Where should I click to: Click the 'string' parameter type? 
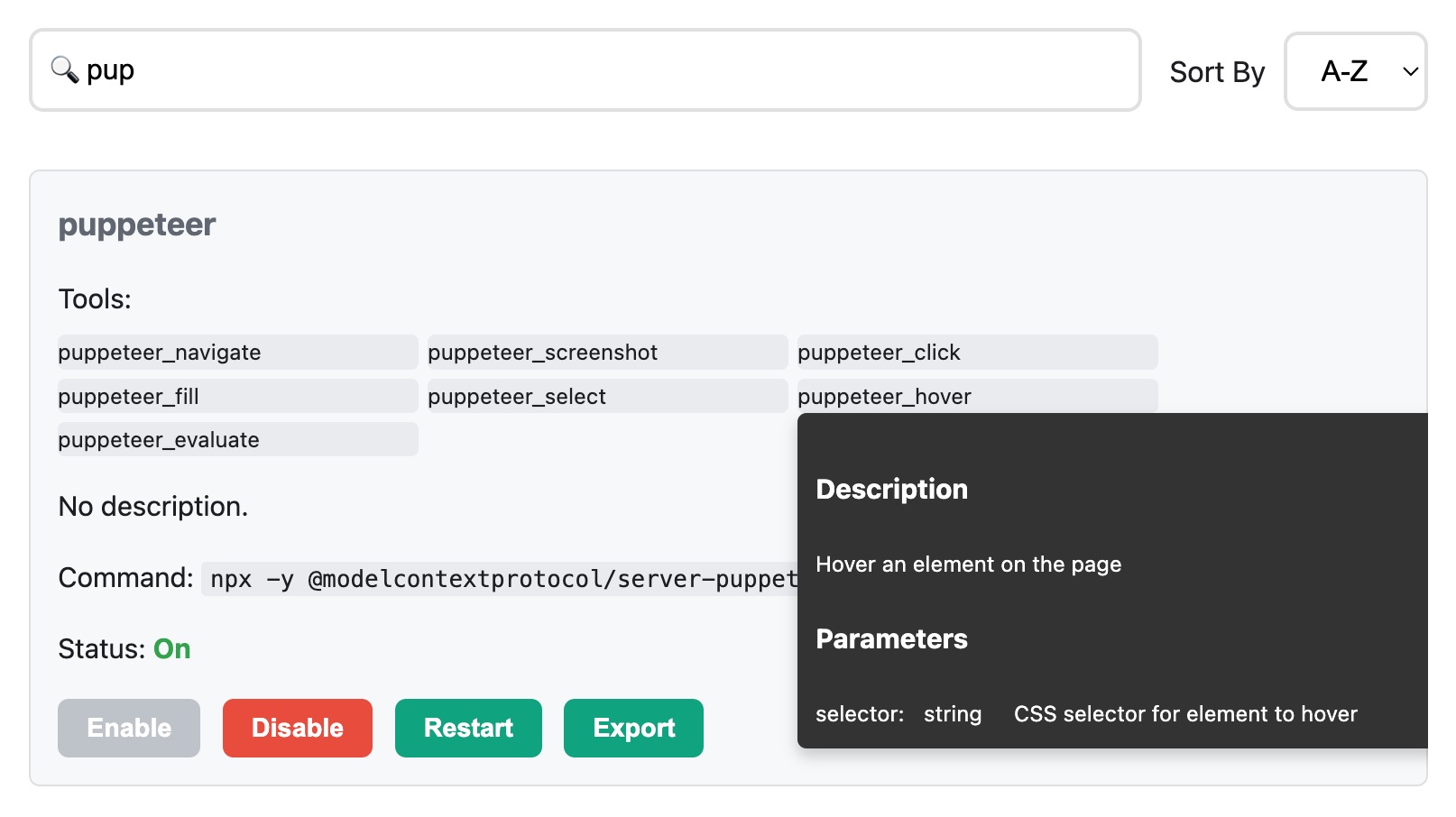[953, 714]
